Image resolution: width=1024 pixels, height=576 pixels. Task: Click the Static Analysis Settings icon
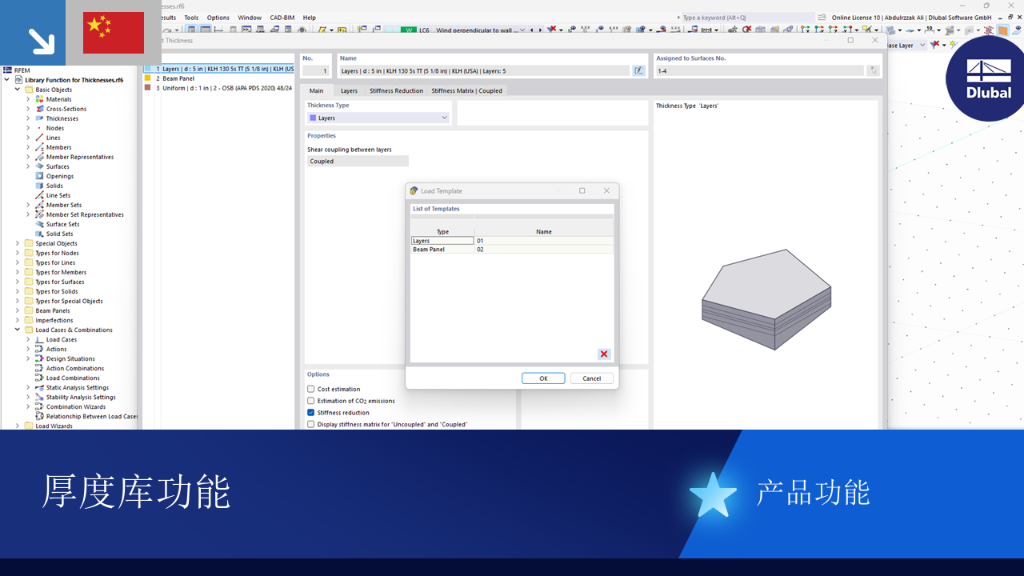(x=39, y=387)
